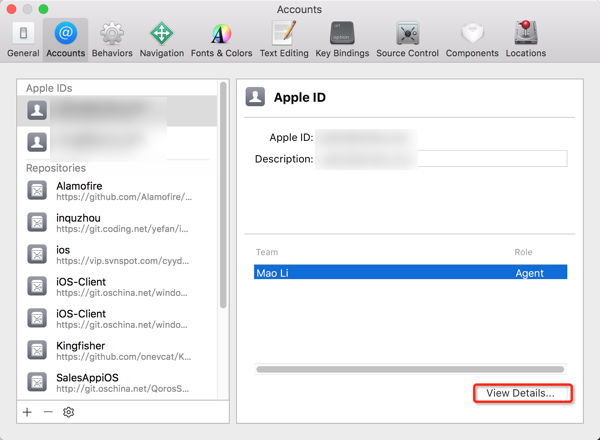Select Alamofire repository name
The image size is (600, 440).
click(79, 186)
